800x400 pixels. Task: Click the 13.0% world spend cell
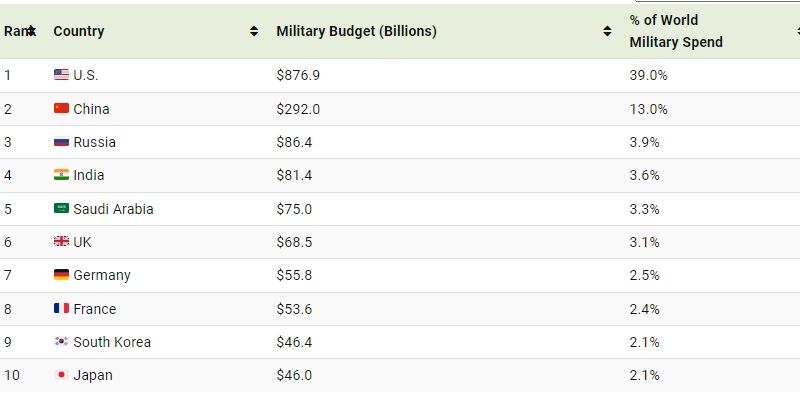click(x=648, y=108)
